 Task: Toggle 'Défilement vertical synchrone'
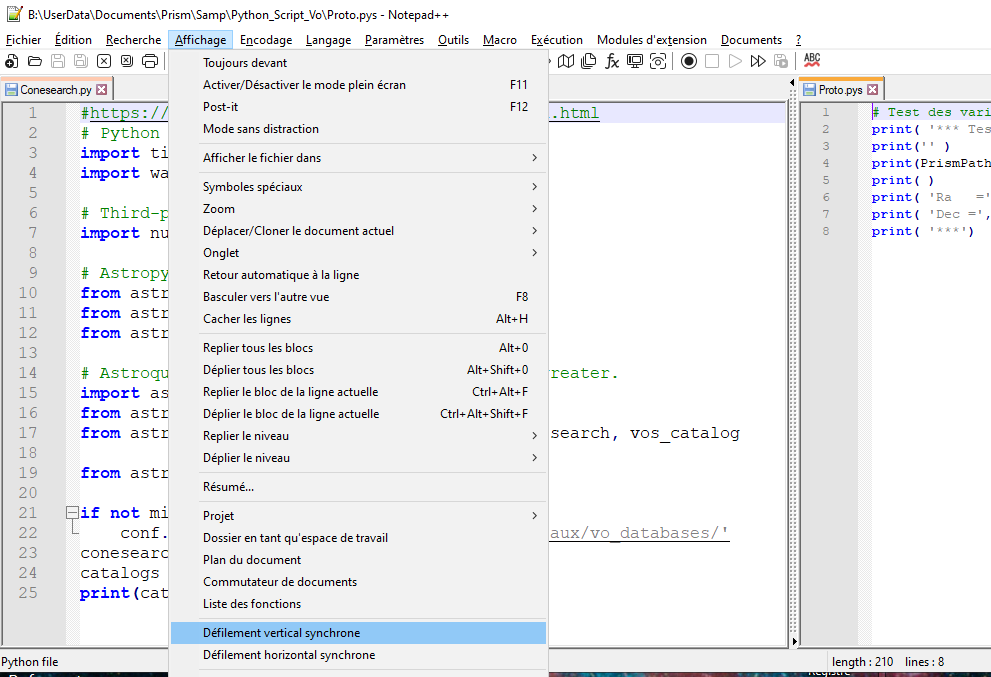point(281,633)
